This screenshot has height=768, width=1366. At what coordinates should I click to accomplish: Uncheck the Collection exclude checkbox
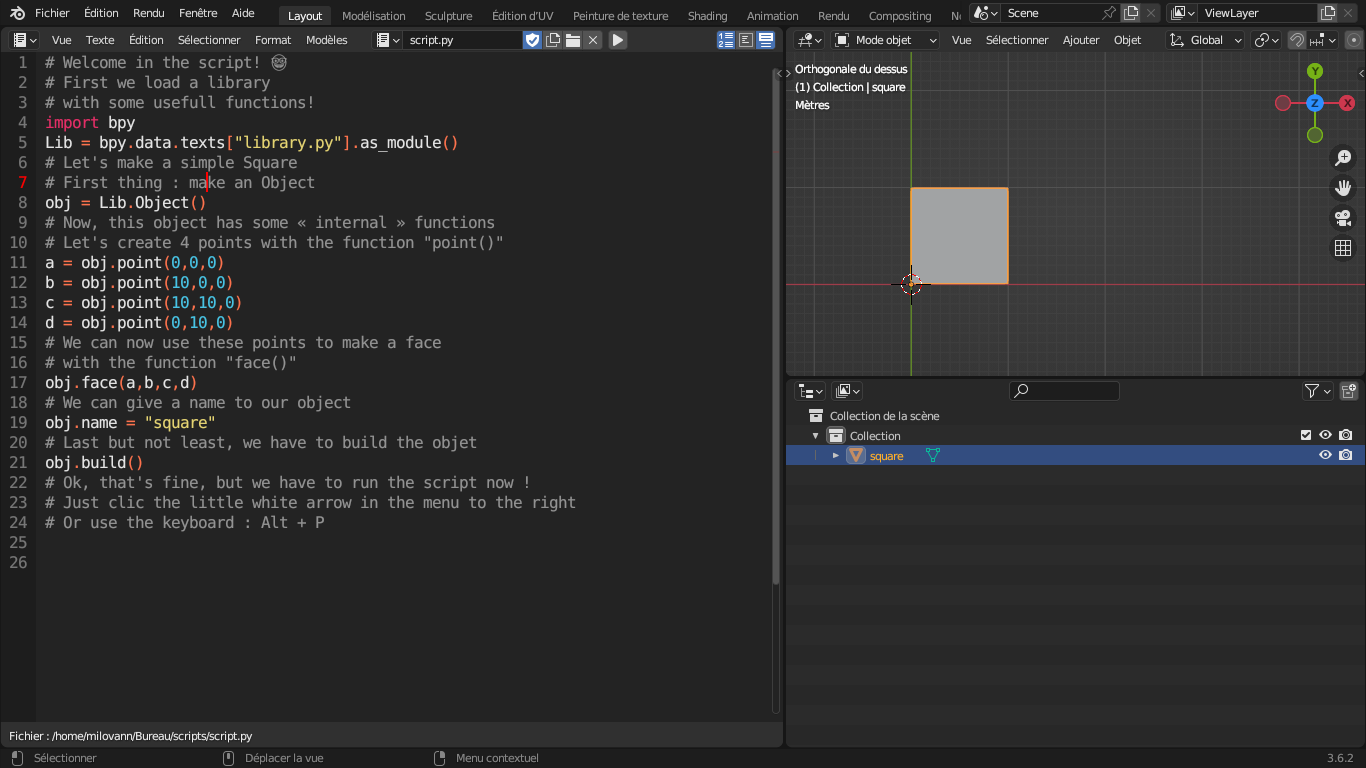[1306, 435]
